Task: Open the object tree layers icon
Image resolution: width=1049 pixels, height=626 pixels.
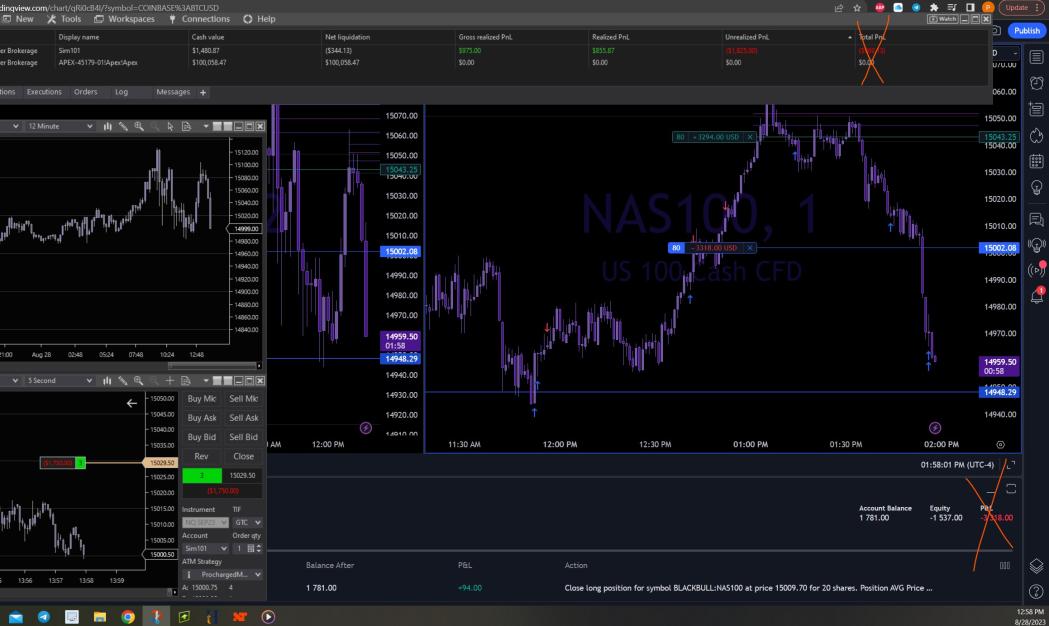Action: tap(1035, 566)
